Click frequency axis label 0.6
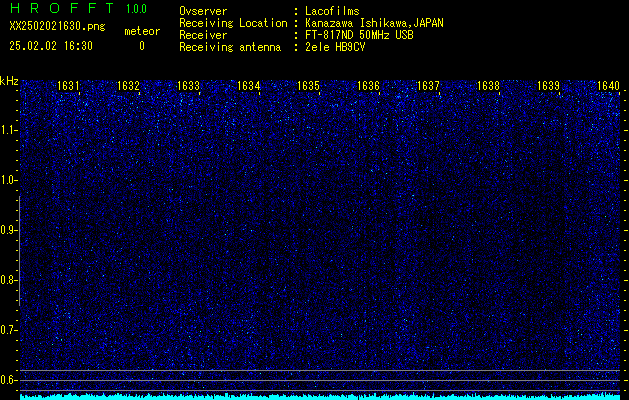 pos(8,380)
